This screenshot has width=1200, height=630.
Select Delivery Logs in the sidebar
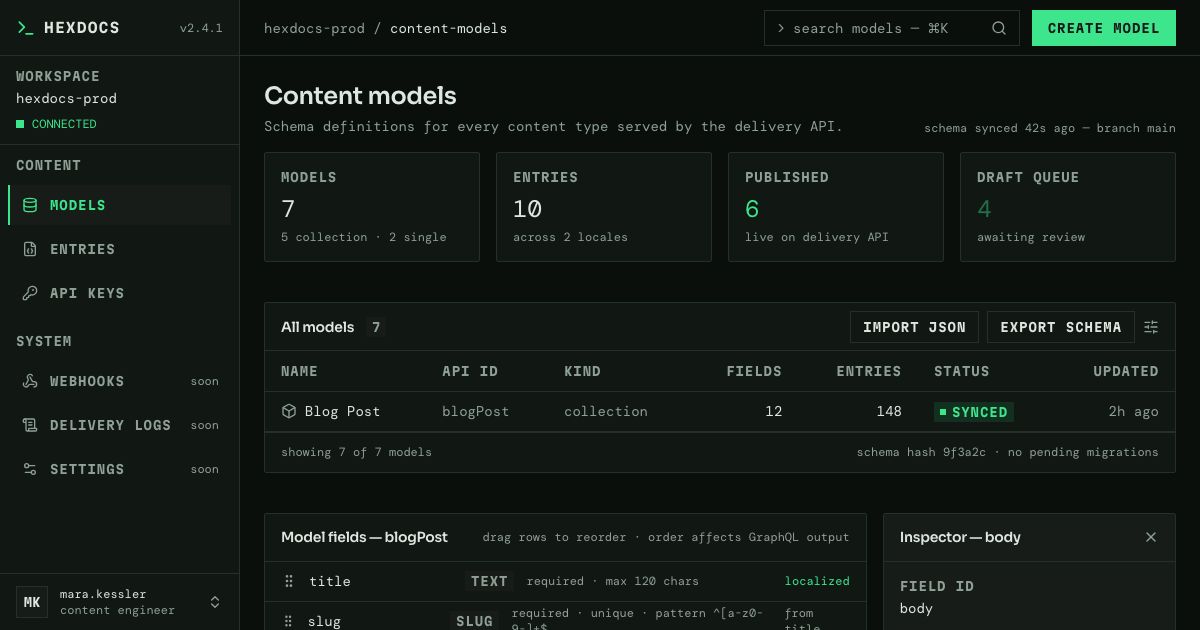coord(119,425)
